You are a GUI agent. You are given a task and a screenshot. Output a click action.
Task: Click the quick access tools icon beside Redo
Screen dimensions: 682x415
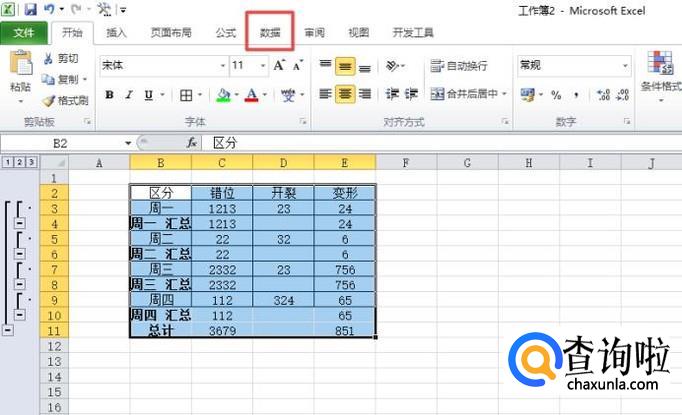pos(104,9)
